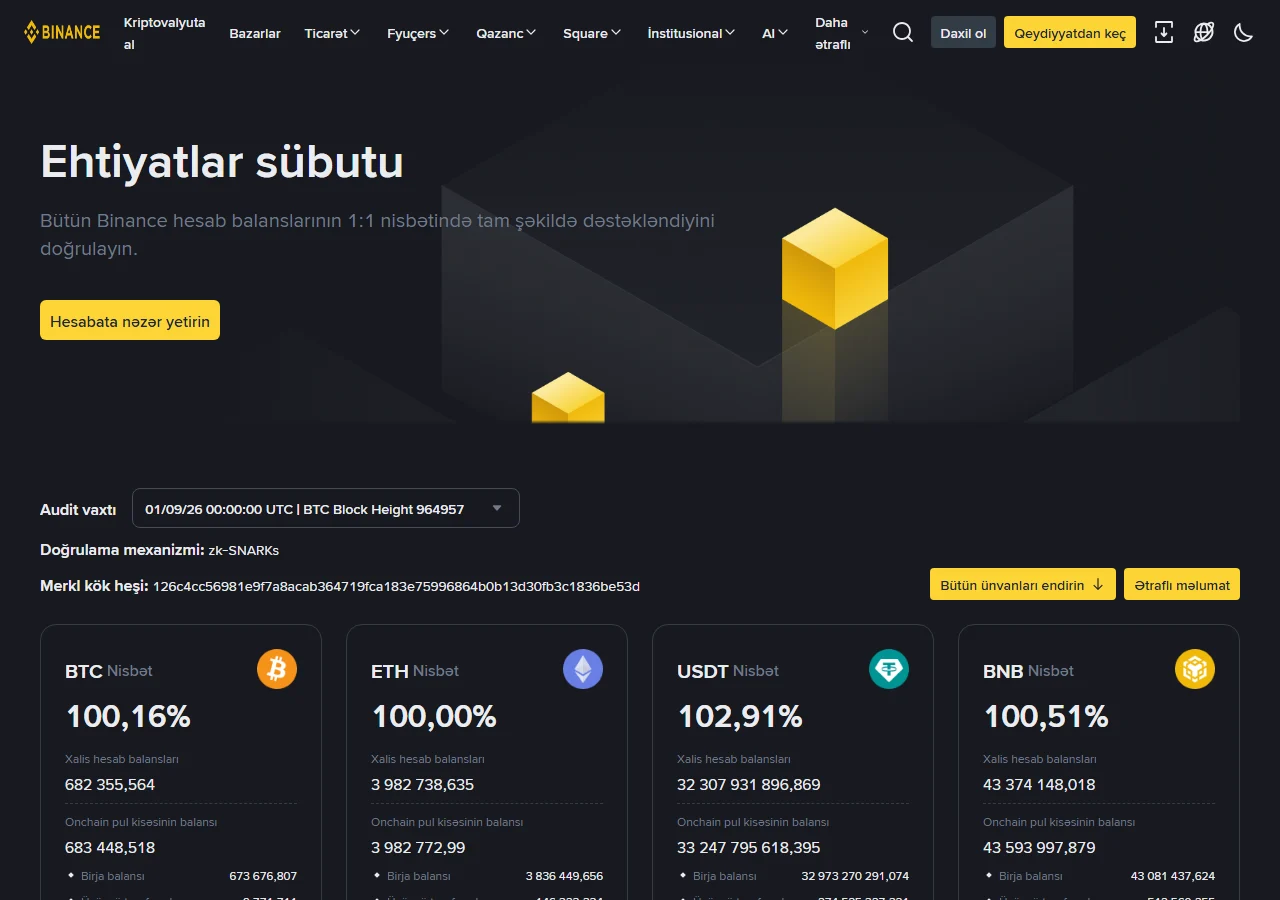Click ETH onchain balance 3 982 772,99
This screenshot has height=900, width=1280.
coord(418,847)
